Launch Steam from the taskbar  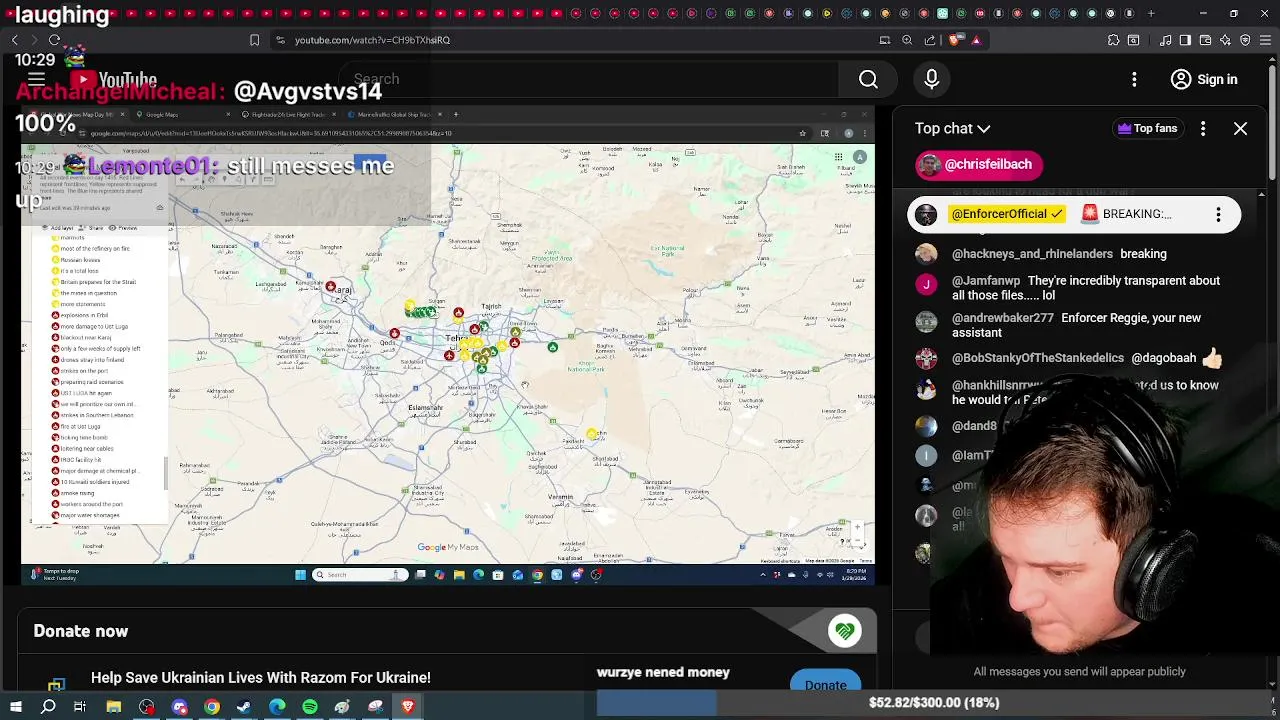pyautogui.click(x=244, y=707)
